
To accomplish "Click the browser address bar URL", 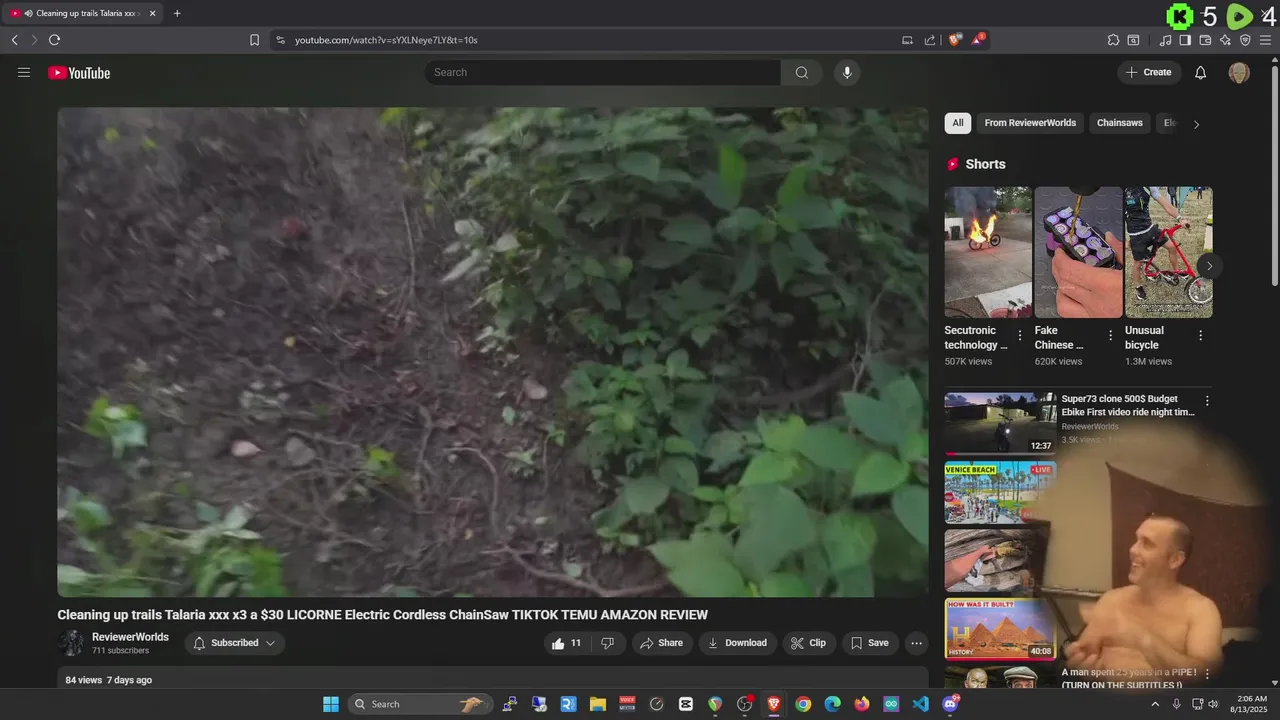I will pos(386,40).
